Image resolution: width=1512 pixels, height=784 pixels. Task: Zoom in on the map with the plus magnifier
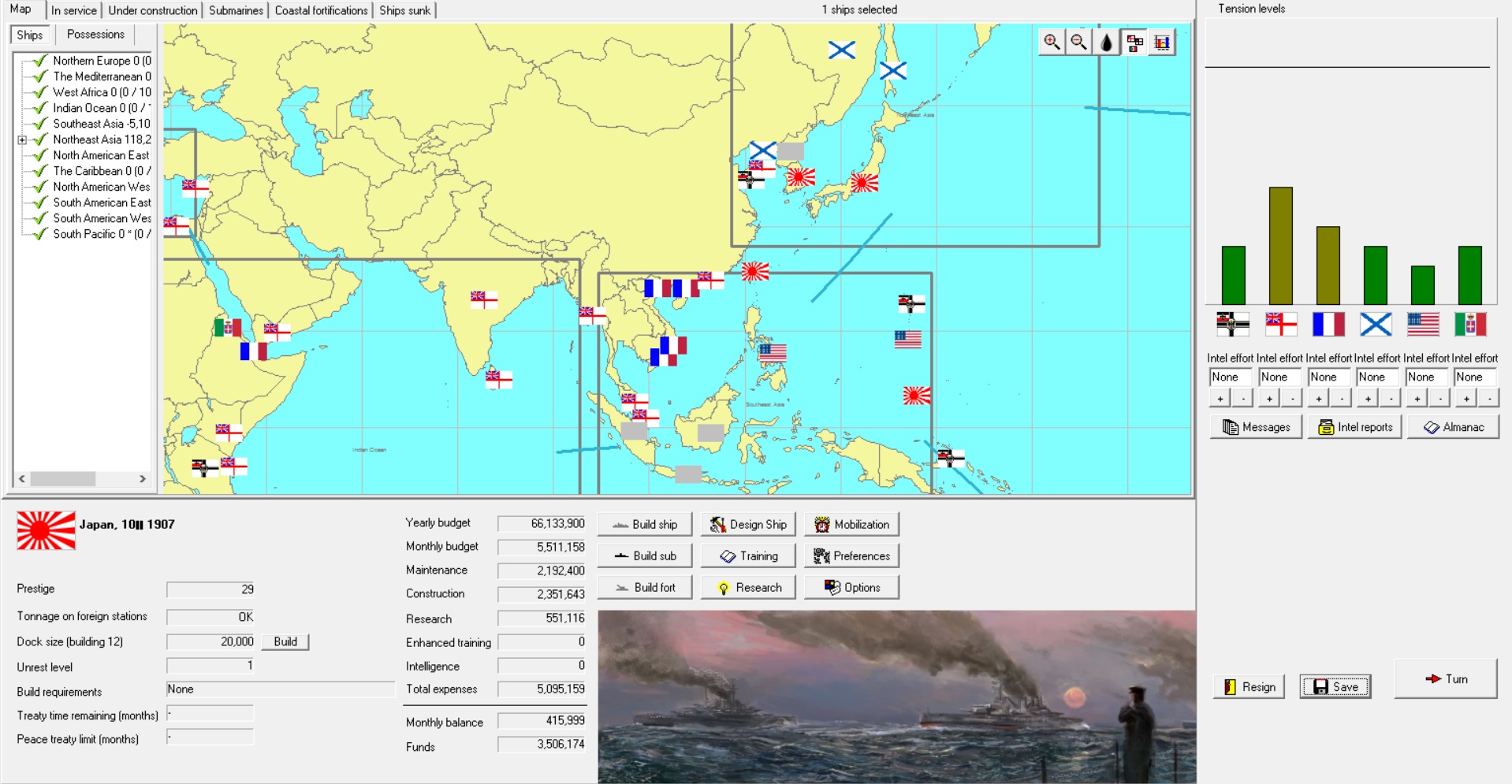click(x=1052, y=43)
